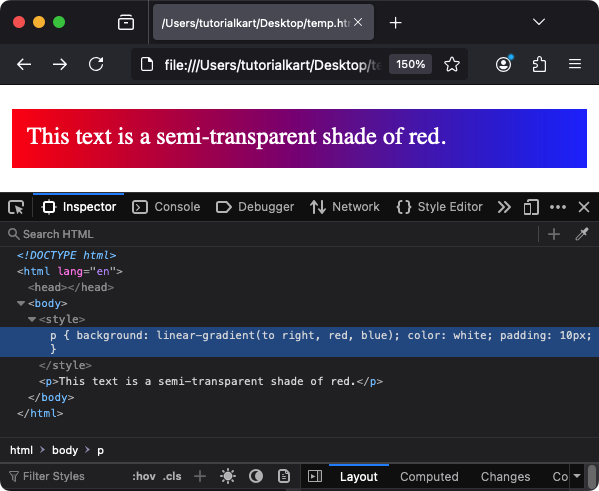Toggle the :hov pseudo-class panel
This screenshot has height=491, width=599.
click(144, 476)
